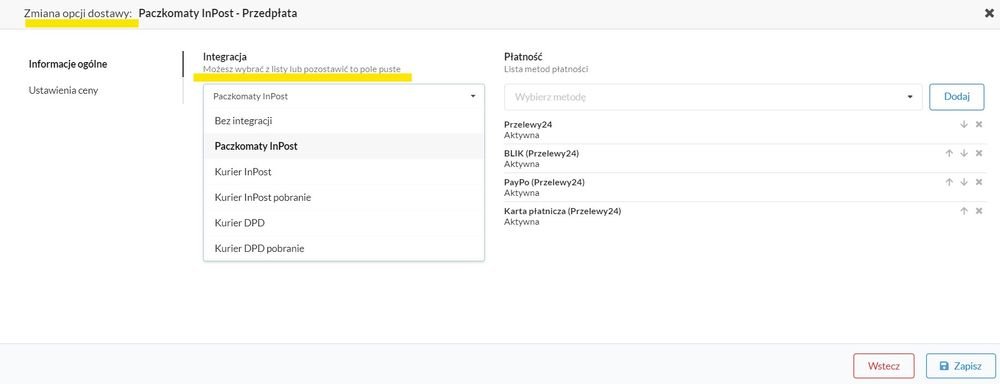Close the delivery option dialog with the X

point(989,13)
